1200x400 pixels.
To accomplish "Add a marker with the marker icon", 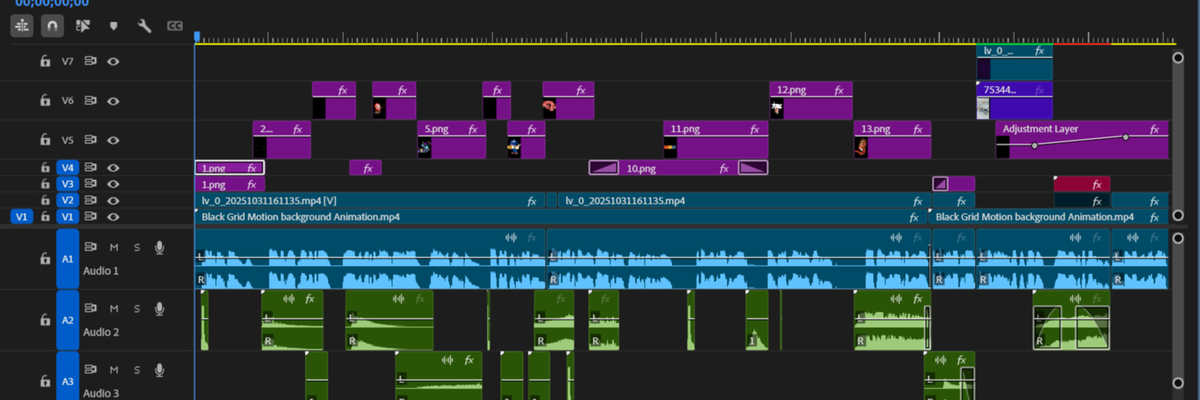I will coord(113,26).
